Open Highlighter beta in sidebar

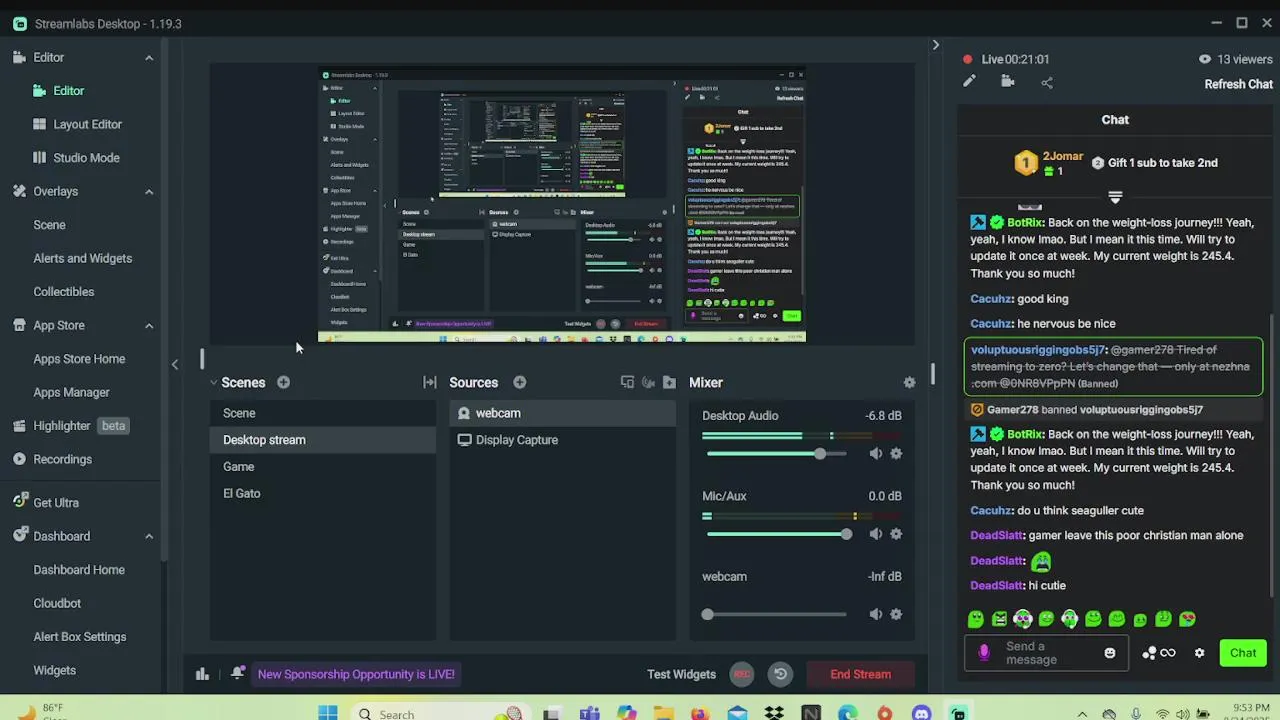70,426
